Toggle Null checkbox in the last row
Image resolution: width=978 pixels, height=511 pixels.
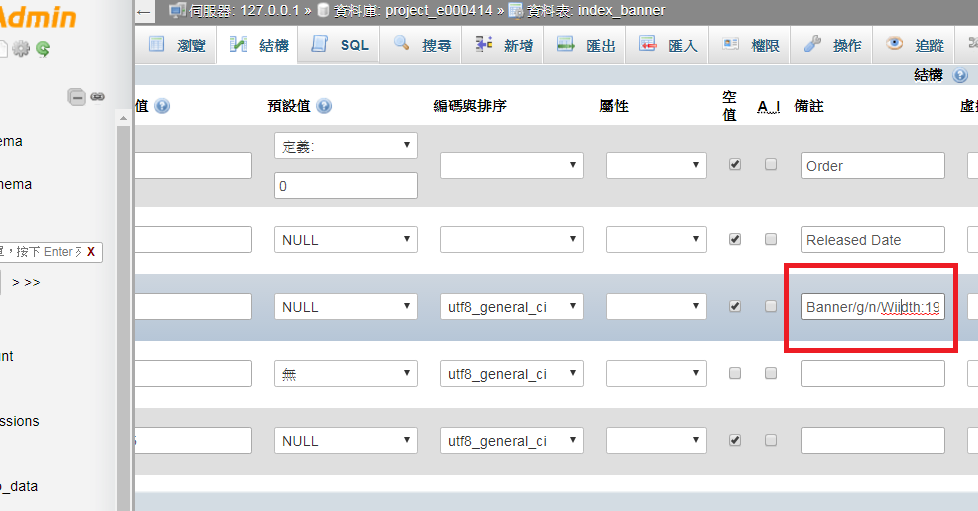coord(735,440)
